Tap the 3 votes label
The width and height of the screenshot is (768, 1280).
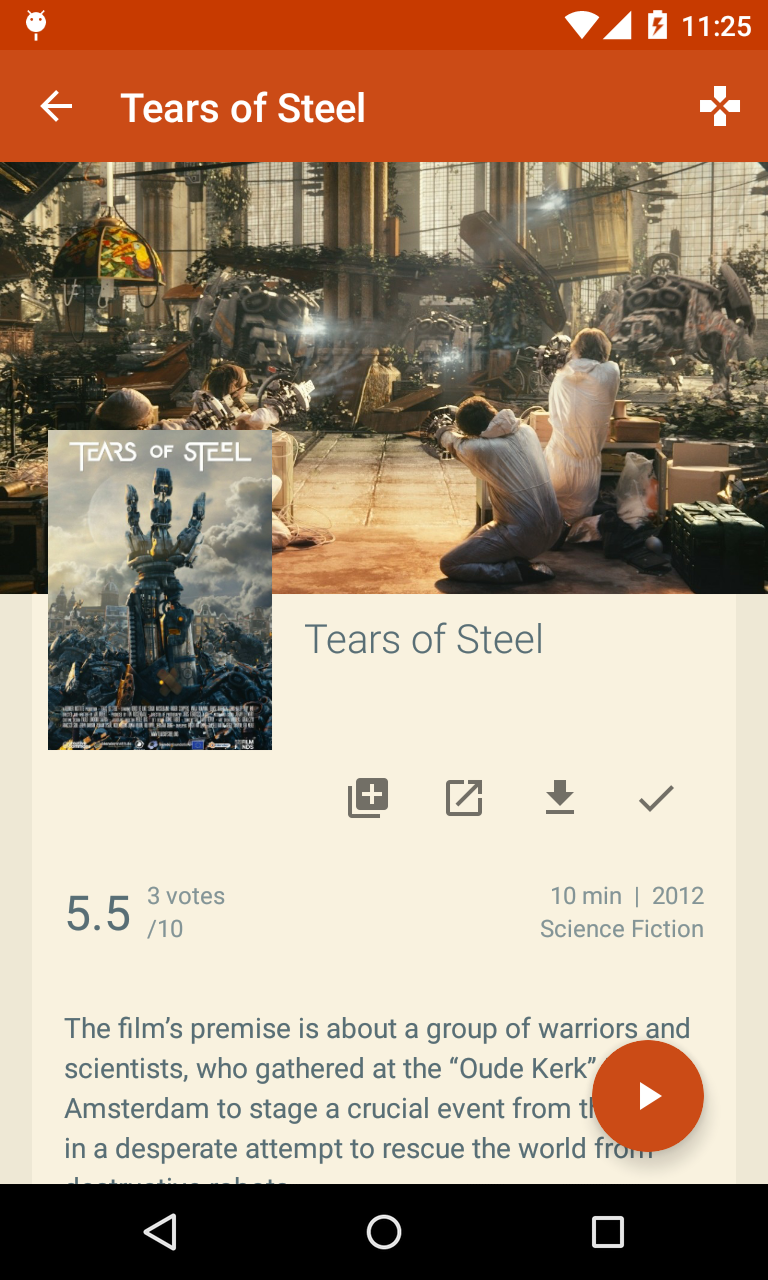186,896
